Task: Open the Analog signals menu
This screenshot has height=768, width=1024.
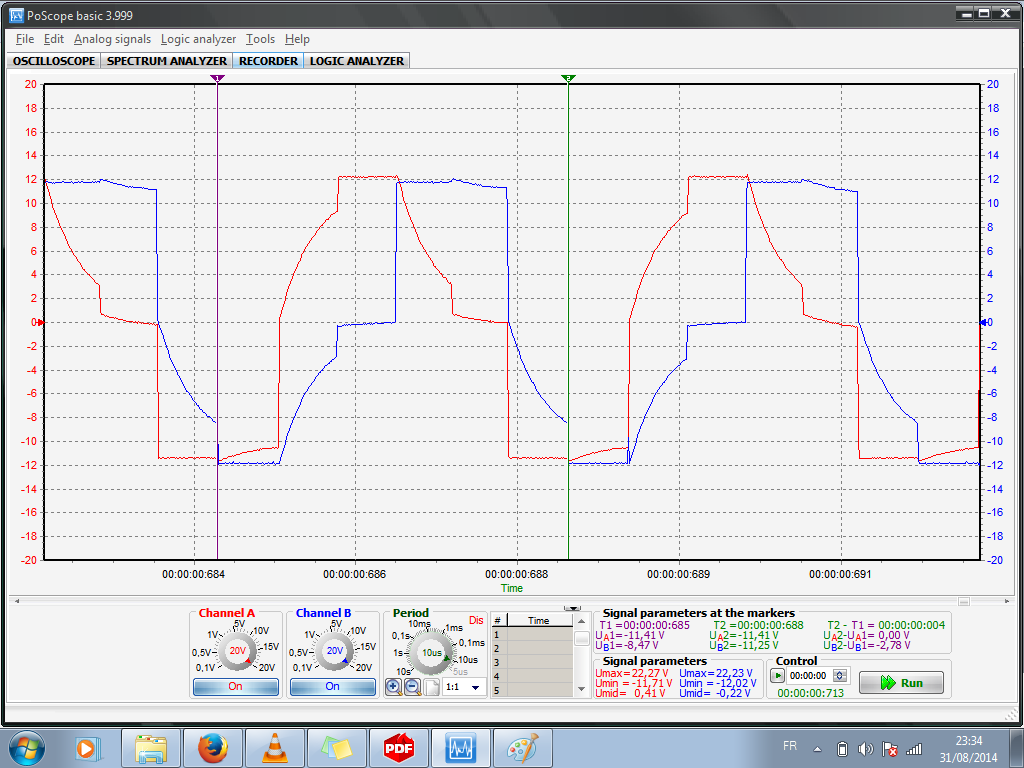Action: (x=112, y=39)
